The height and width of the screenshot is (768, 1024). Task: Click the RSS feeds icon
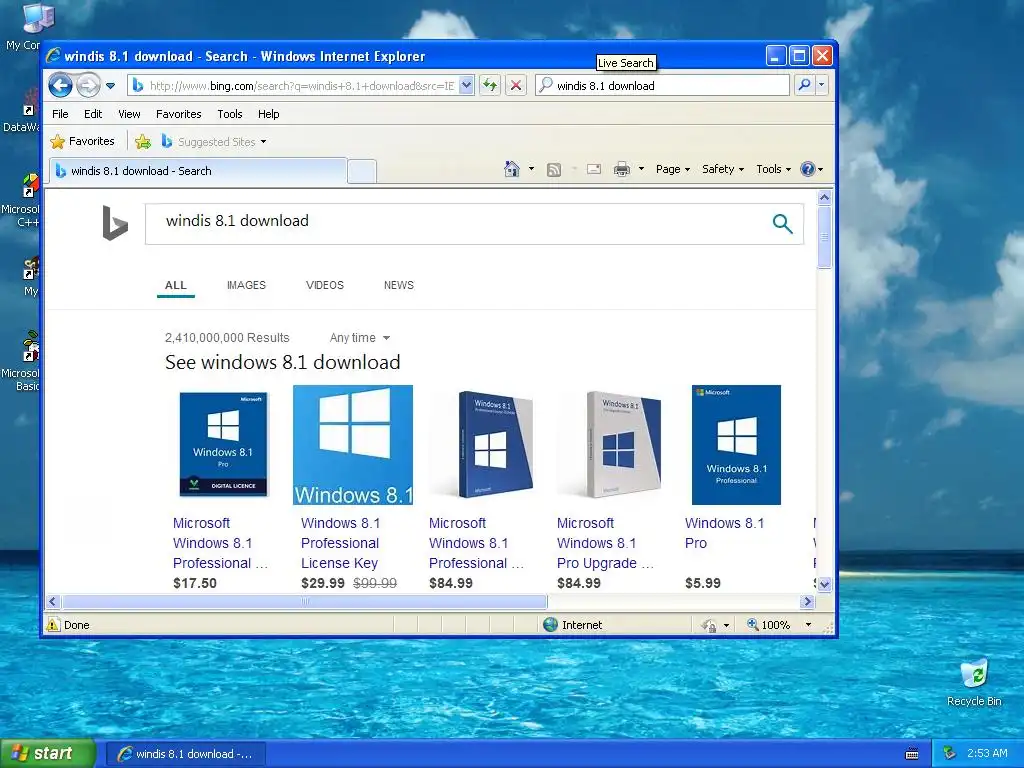[x=554, y=170]
